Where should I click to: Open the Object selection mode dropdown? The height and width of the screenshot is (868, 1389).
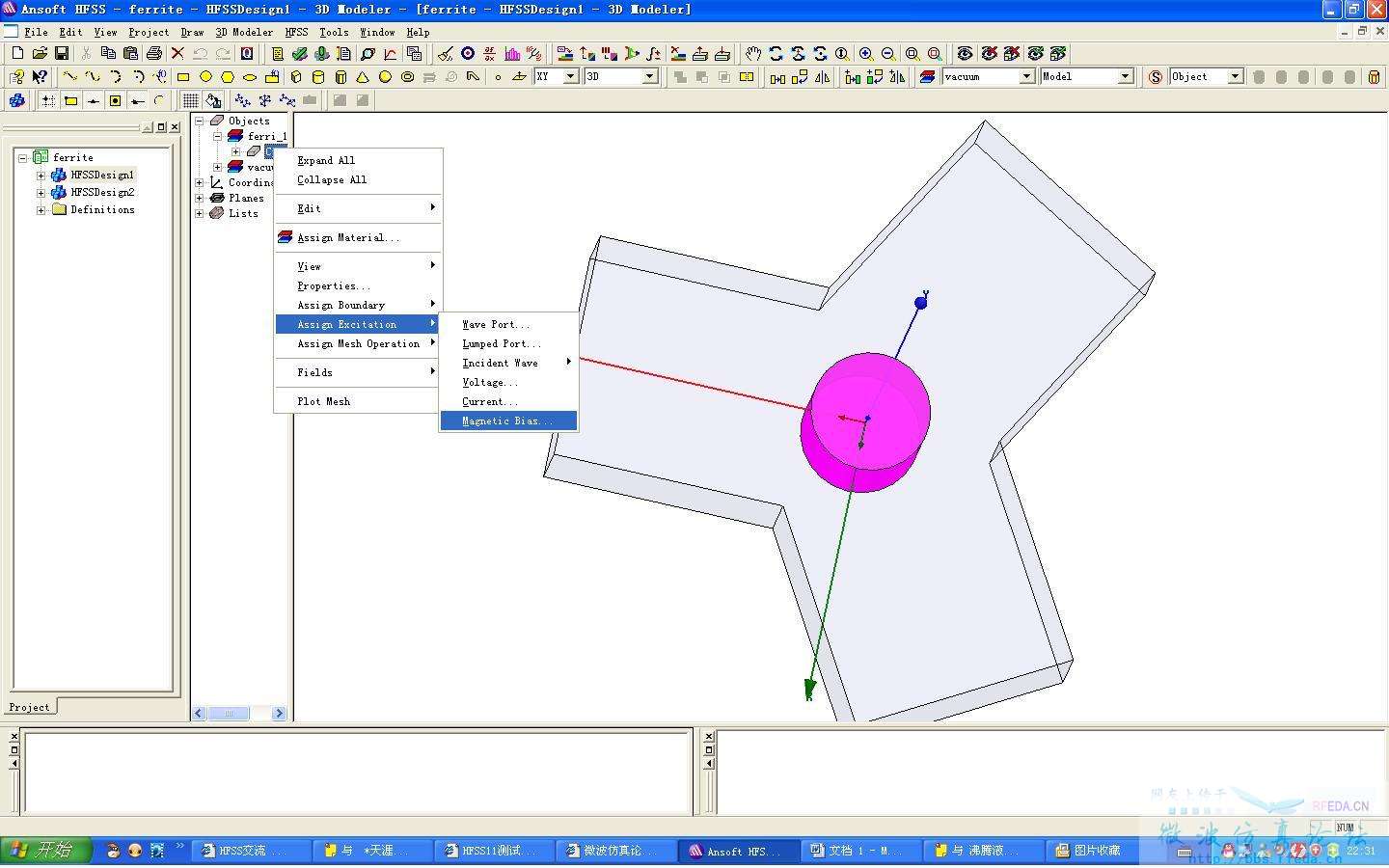click(x=1236, y=76)
